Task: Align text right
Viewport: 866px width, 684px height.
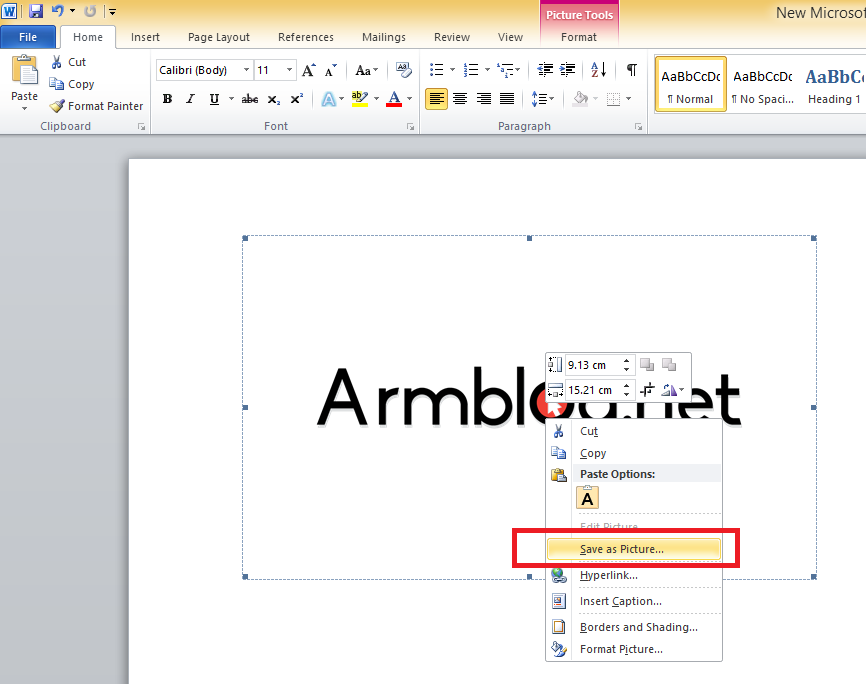Action: click(x=484, y=99)
